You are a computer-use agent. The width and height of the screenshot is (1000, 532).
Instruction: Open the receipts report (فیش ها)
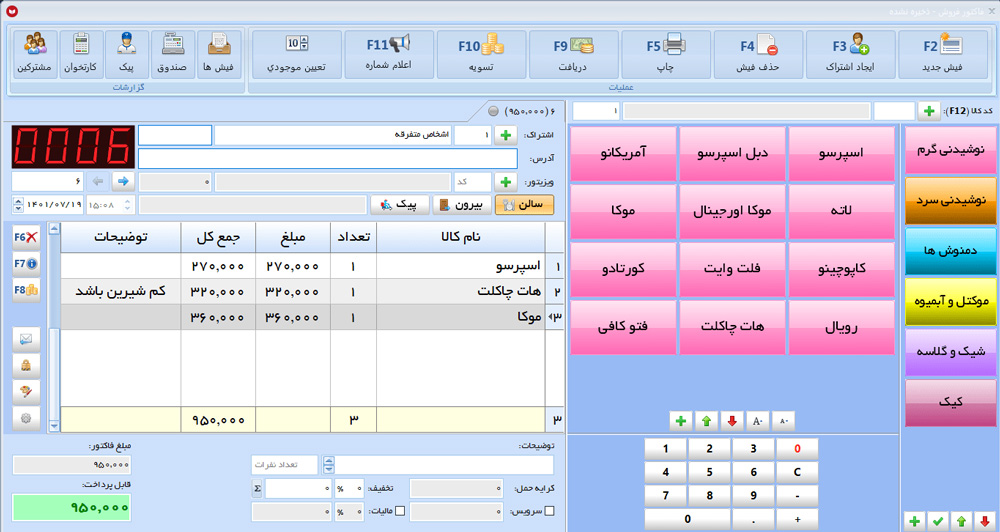tap(219, 54)
